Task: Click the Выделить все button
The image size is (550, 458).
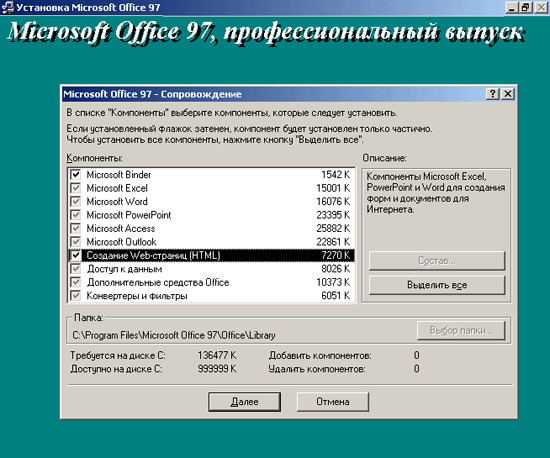Action: [437, 285]
